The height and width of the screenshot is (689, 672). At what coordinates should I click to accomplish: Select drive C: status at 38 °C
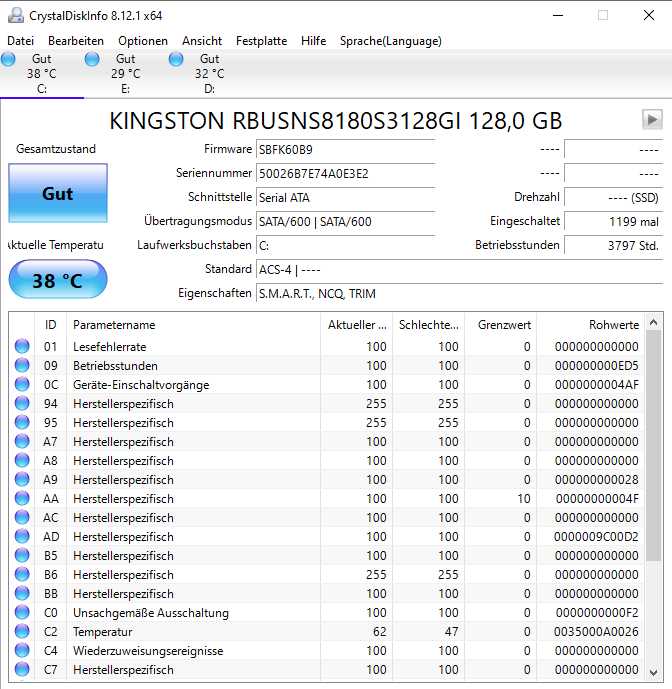42,73
